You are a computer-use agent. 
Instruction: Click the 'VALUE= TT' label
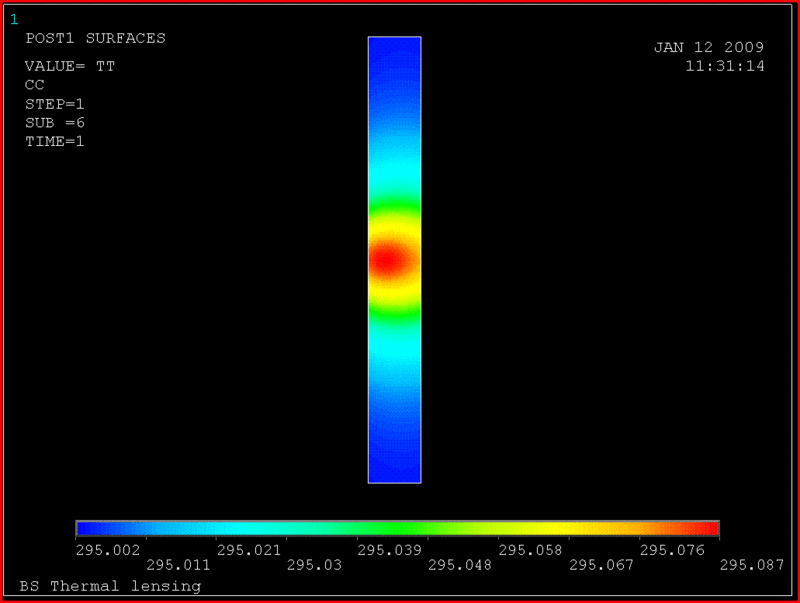point(70,66)
